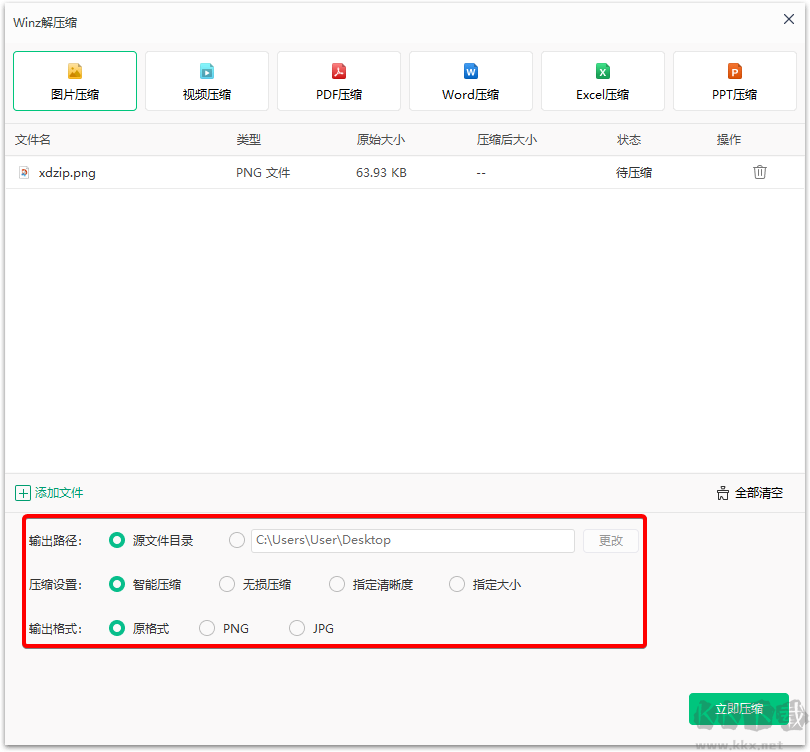Select the 无损压缩 radio button

[227, 584]
